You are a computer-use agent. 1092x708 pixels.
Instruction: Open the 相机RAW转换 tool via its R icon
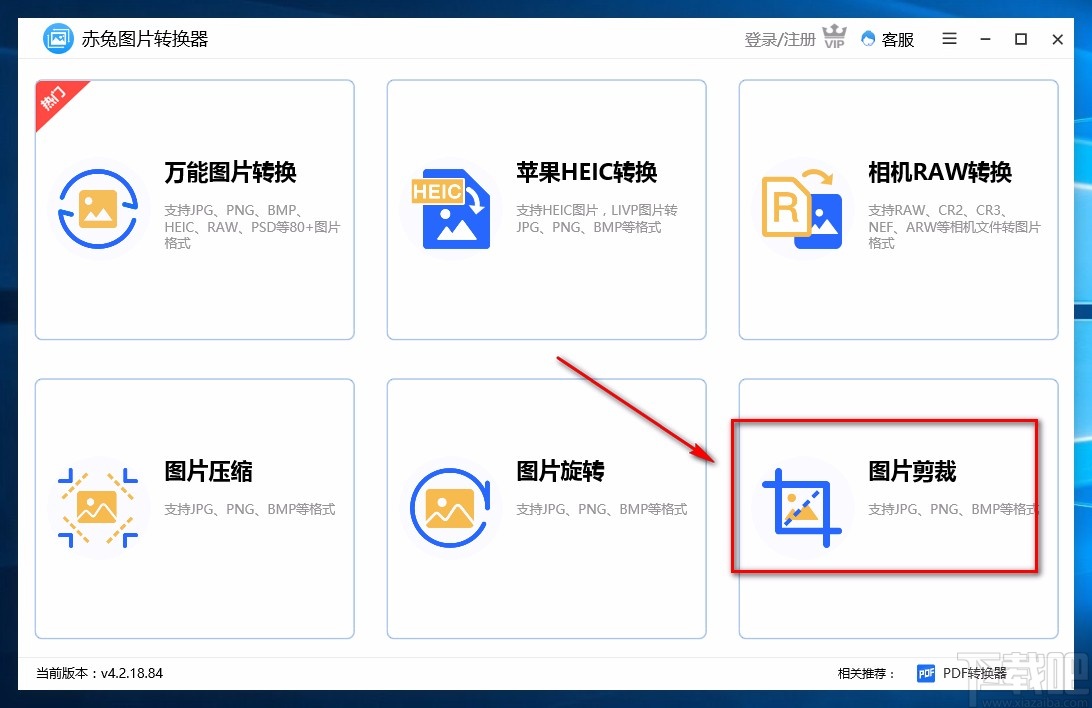click(803, 209)
